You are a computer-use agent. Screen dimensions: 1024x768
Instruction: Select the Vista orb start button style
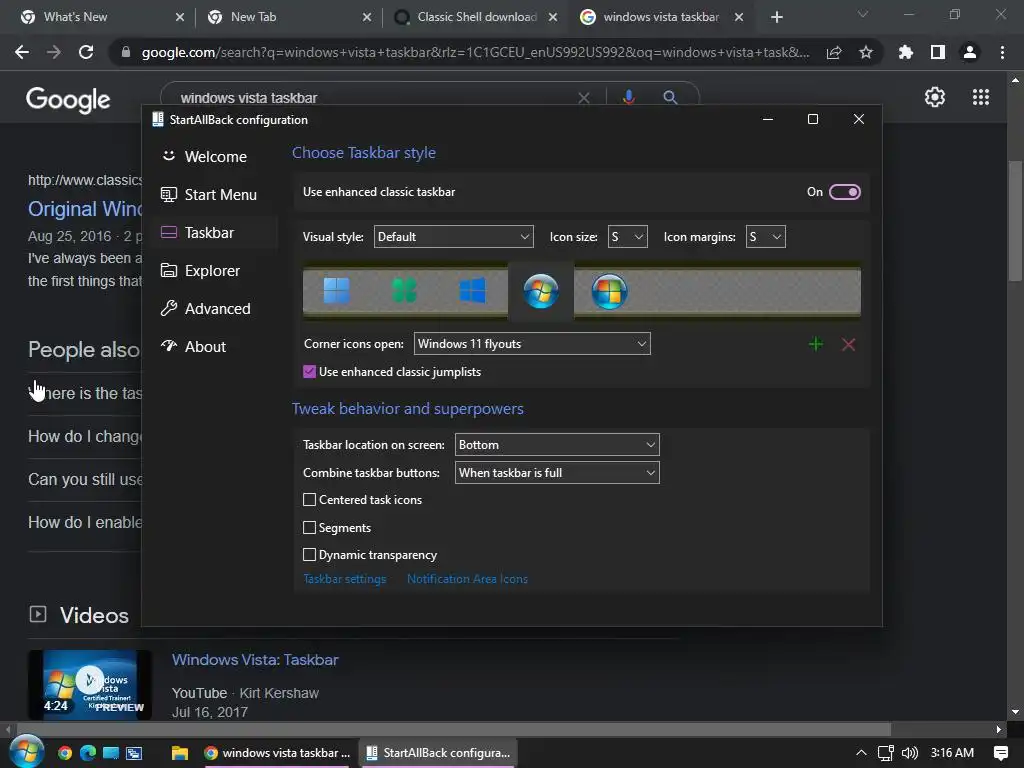point(609,291)
